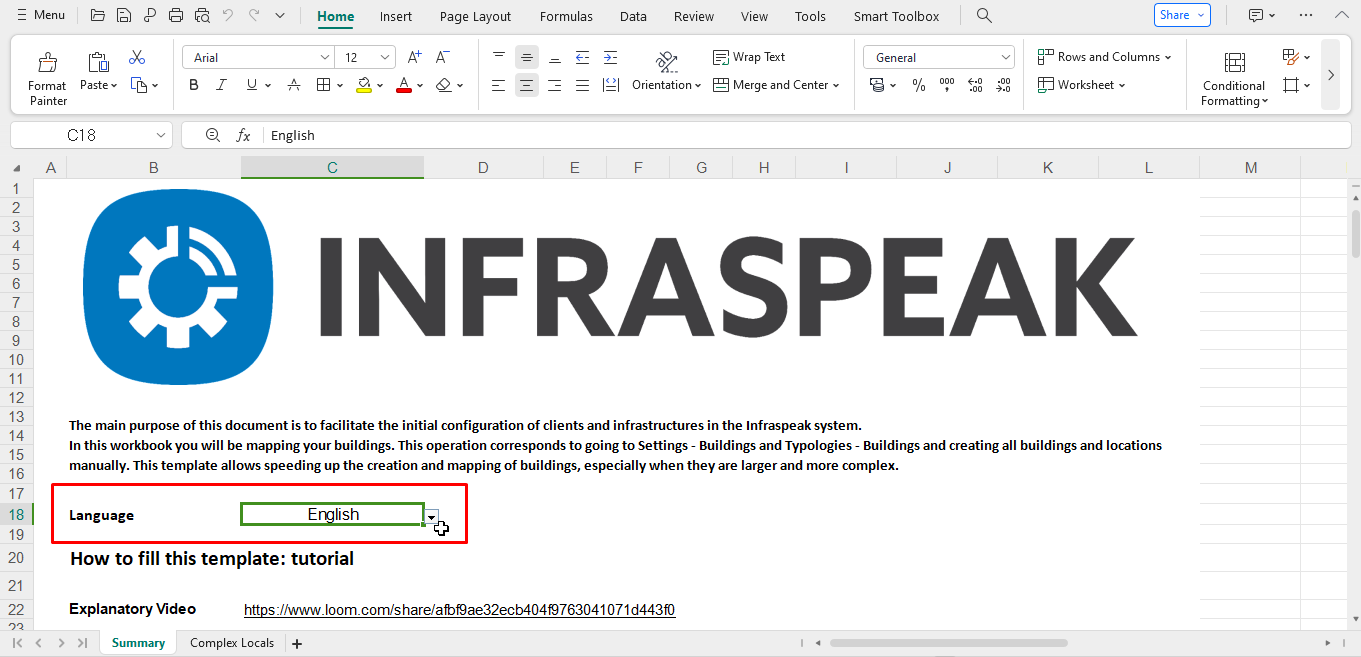Decrease decimal places
The width and height of the screenshot is (1361, 657).
[x=1004, y=85]
